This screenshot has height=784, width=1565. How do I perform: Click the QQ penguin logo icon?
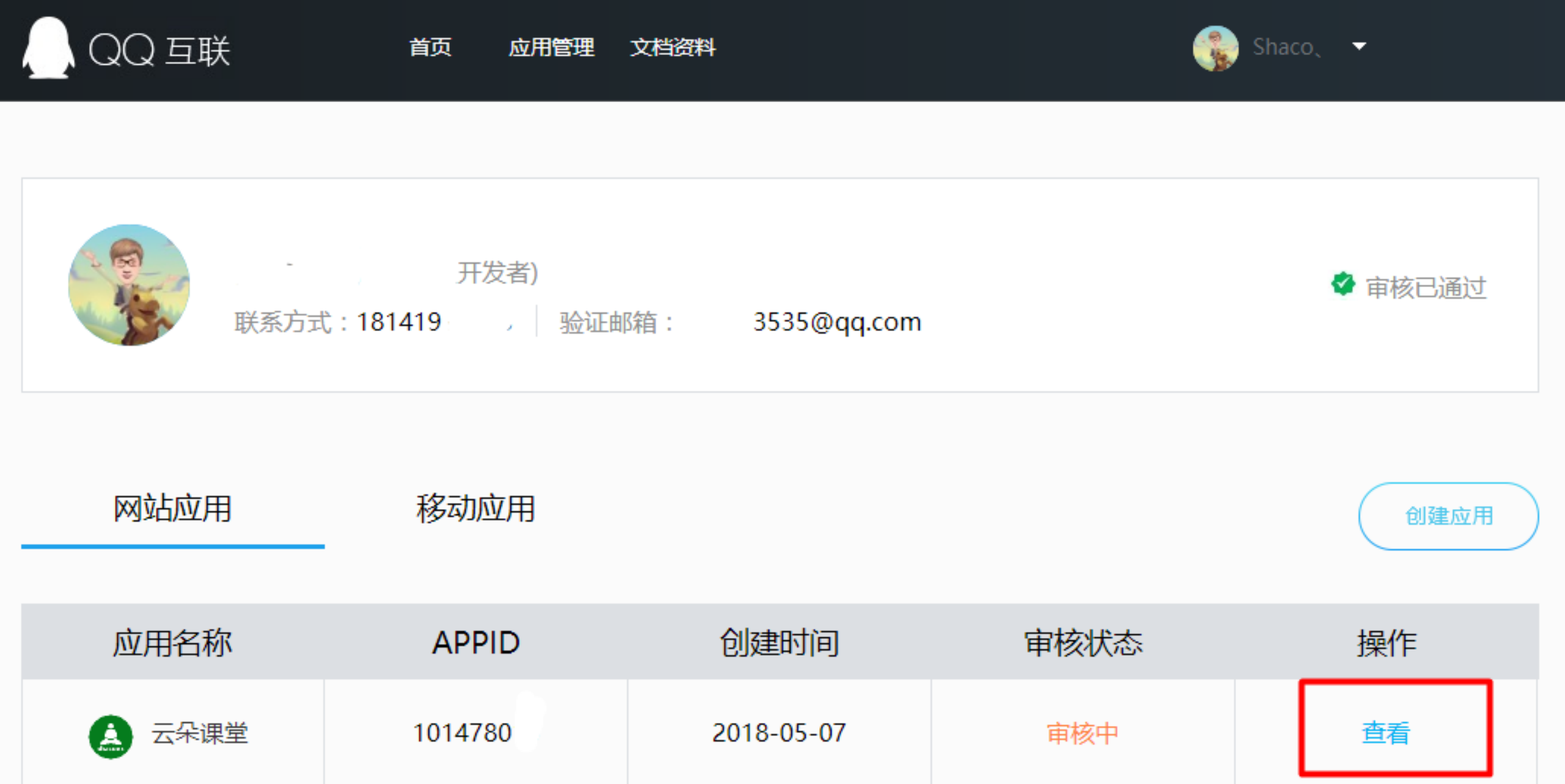point(48,48)
